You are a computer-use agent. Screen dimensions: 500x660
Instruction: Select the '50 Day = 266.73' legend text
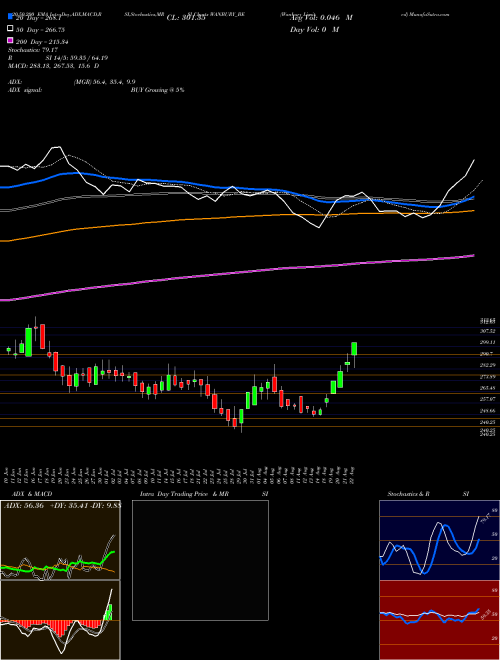point(41,30)
